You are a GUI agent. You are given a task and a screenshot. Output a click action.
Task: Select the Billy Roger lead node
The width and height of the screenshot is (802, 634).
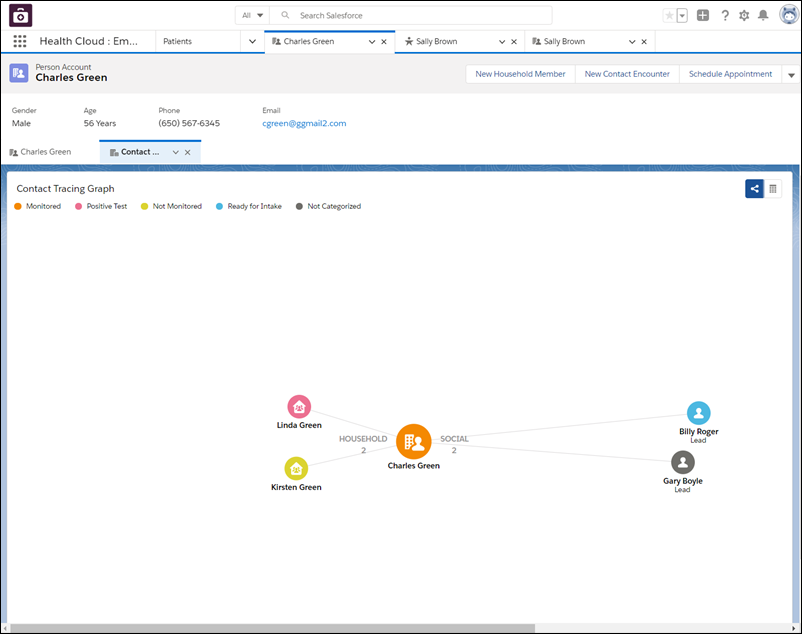pos(699,413)
